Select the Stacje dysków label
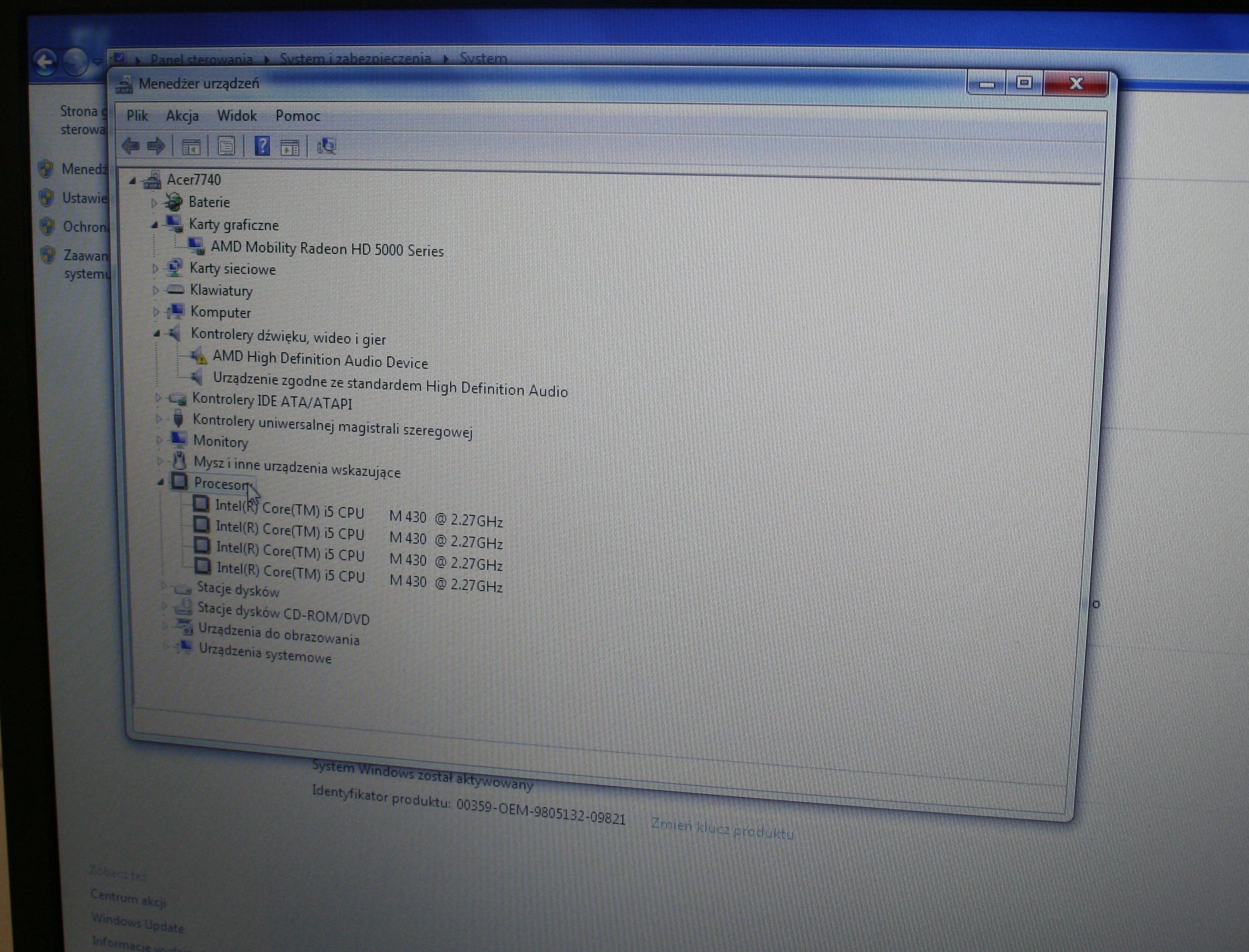The height and width of the screenshot is (952, 1249). click(x=238, y=589)
